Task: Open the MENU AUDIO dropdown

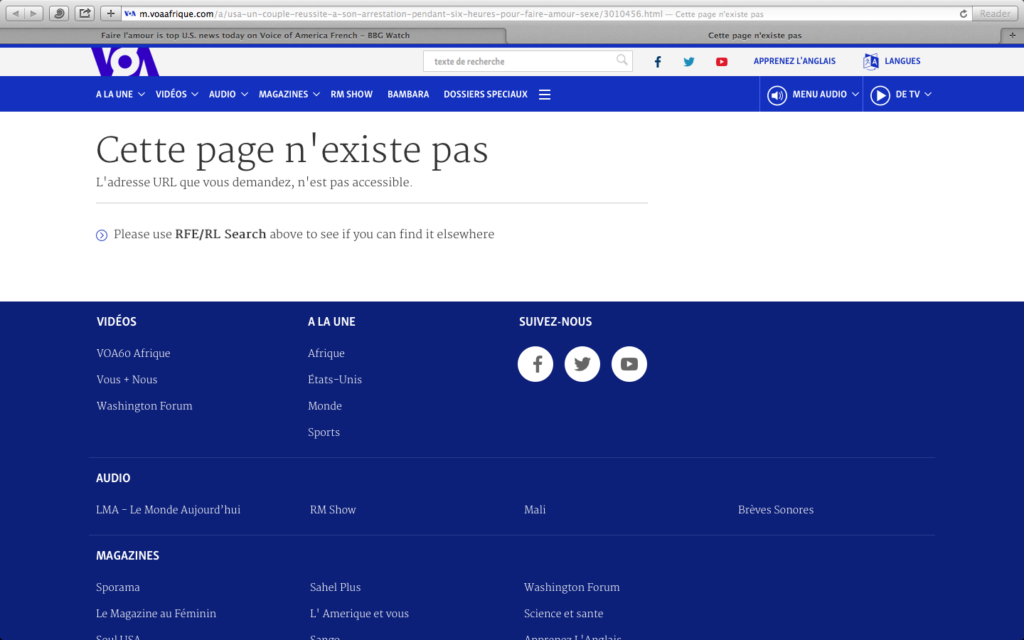Action: [814, 95]
